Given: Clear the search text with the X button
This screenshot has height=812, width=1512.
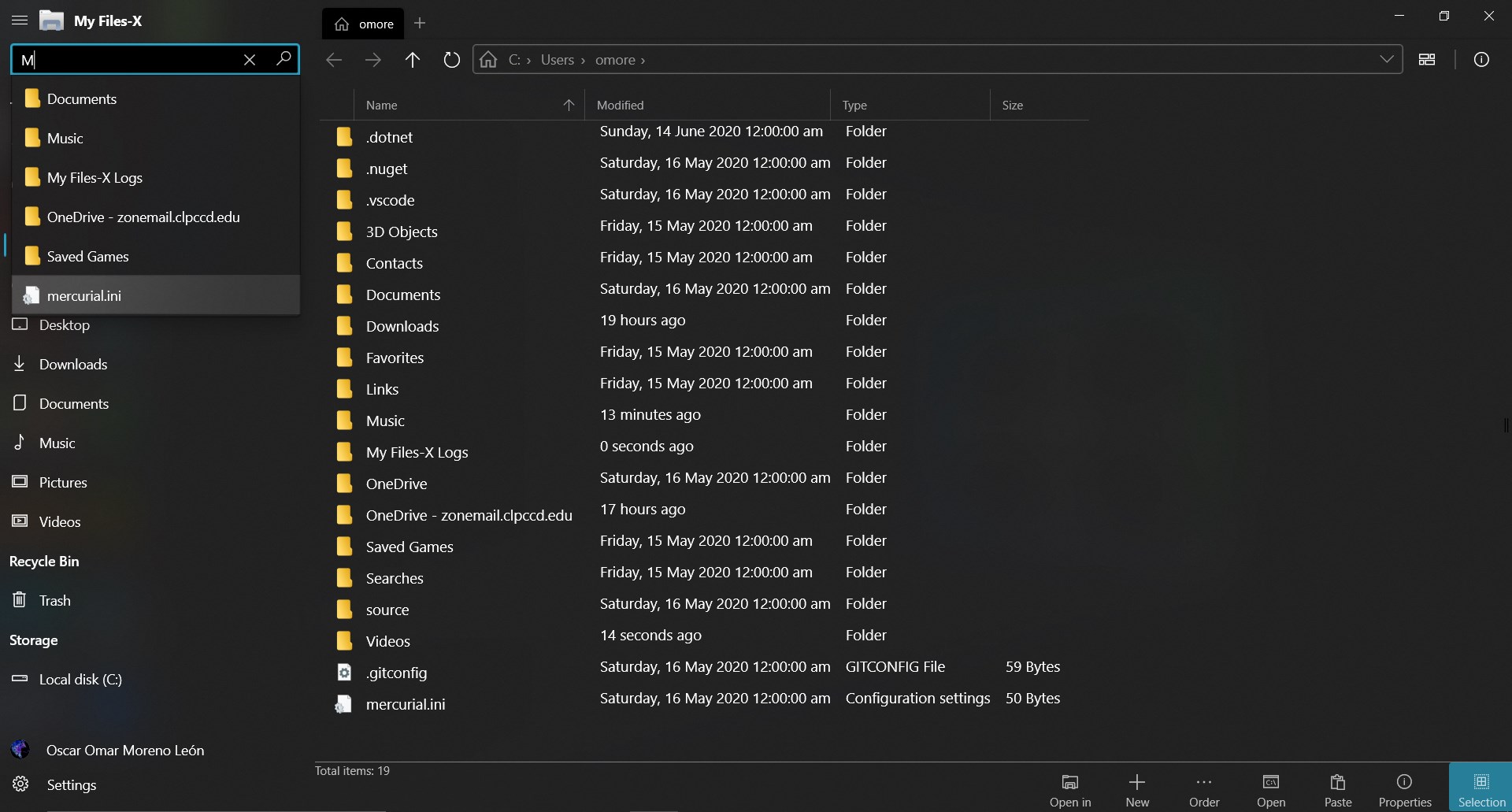Looking at the screenshot, I should tap(250, 59).
